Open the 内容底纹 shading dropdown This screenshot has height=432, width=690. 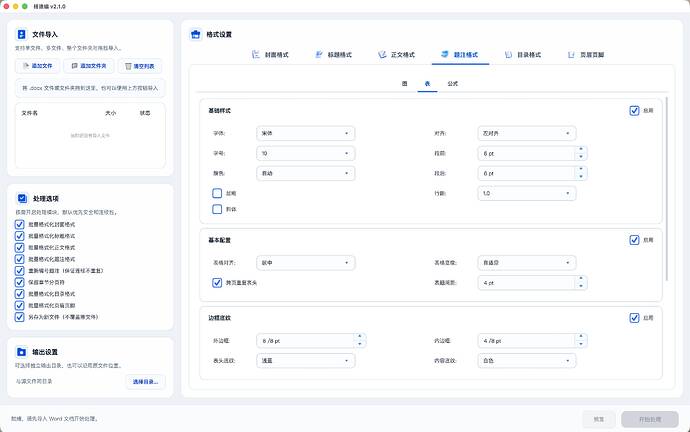pyautogui.click(x=527, y=361)
